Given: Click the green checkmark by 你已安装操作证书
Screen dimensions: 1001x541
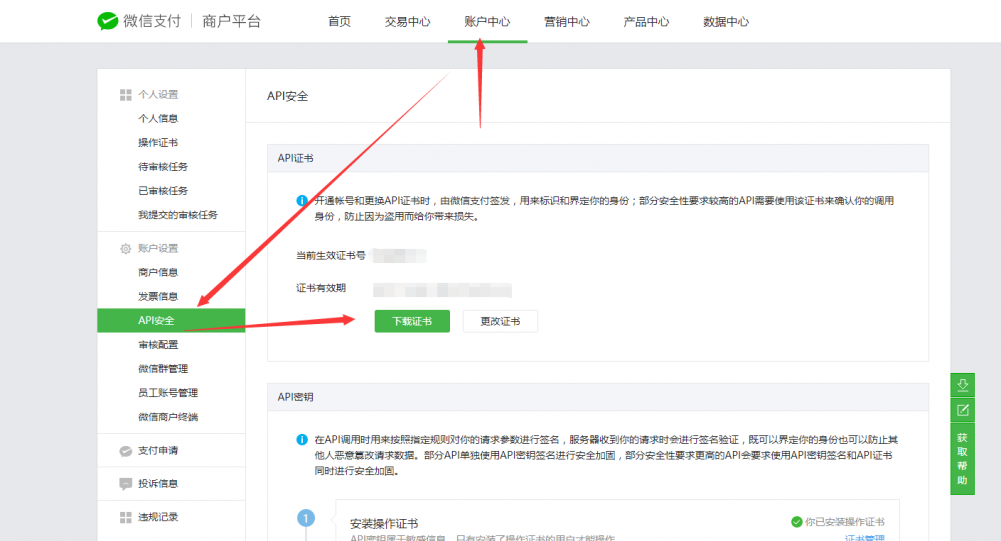Looking at the screenshot, I should pyautogui.click(x=797, y=522).
